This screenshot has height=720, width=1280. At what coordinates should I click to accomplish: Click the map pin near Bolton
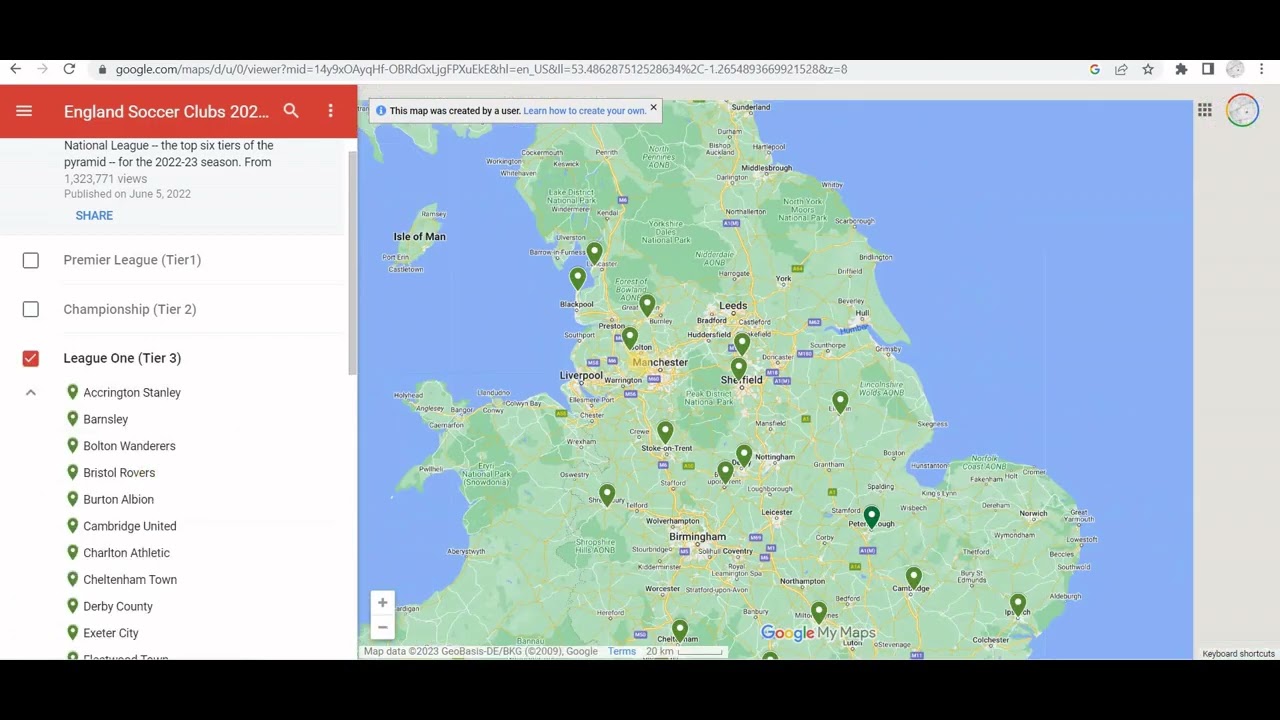pyautogui.click(x=630, y=338)
